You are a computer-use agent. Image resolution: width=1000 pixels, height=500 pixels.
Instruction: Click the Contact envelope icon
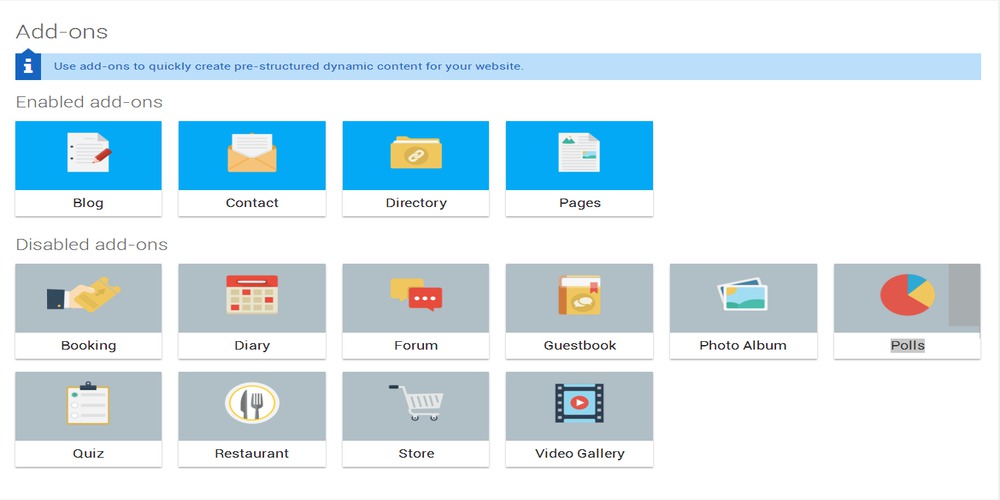point(252,153)
